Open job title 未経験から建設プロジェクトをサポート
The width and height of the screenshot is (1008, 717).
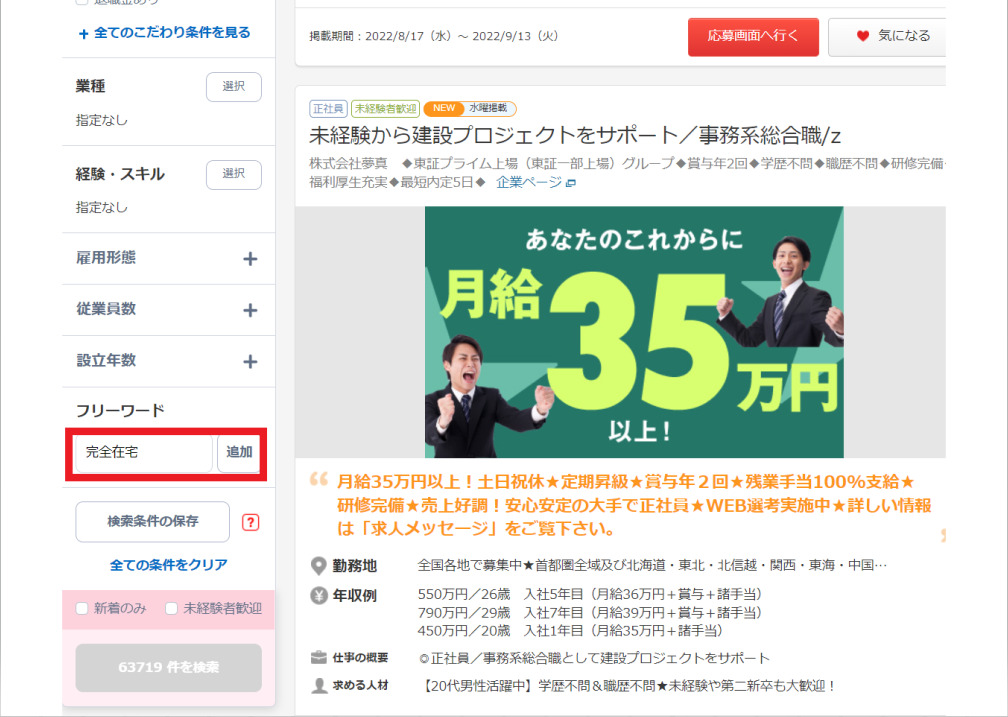575,136
